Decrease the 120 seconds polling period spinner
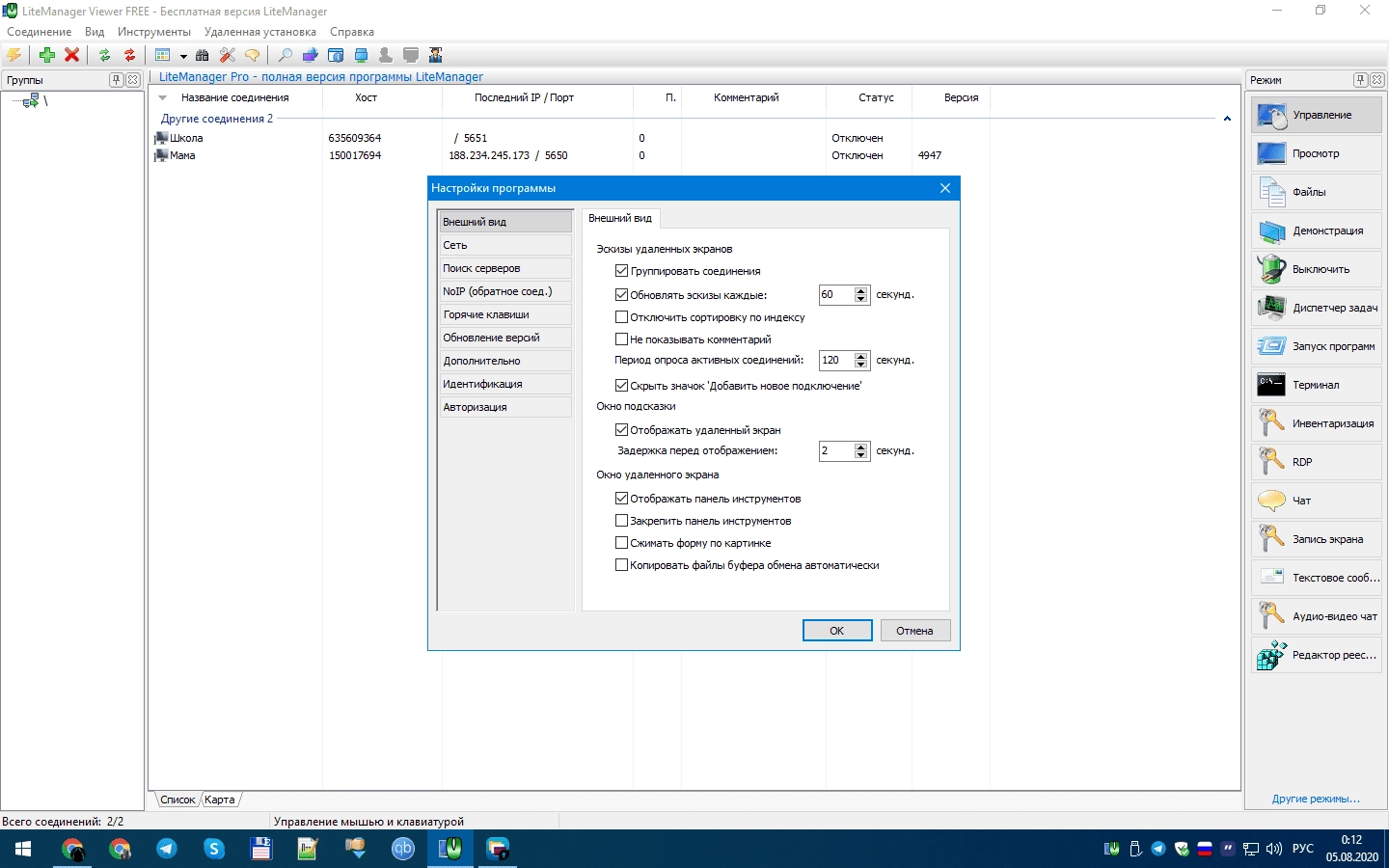The height and width of the screenshot is (868, 1389). coord(861,365)
